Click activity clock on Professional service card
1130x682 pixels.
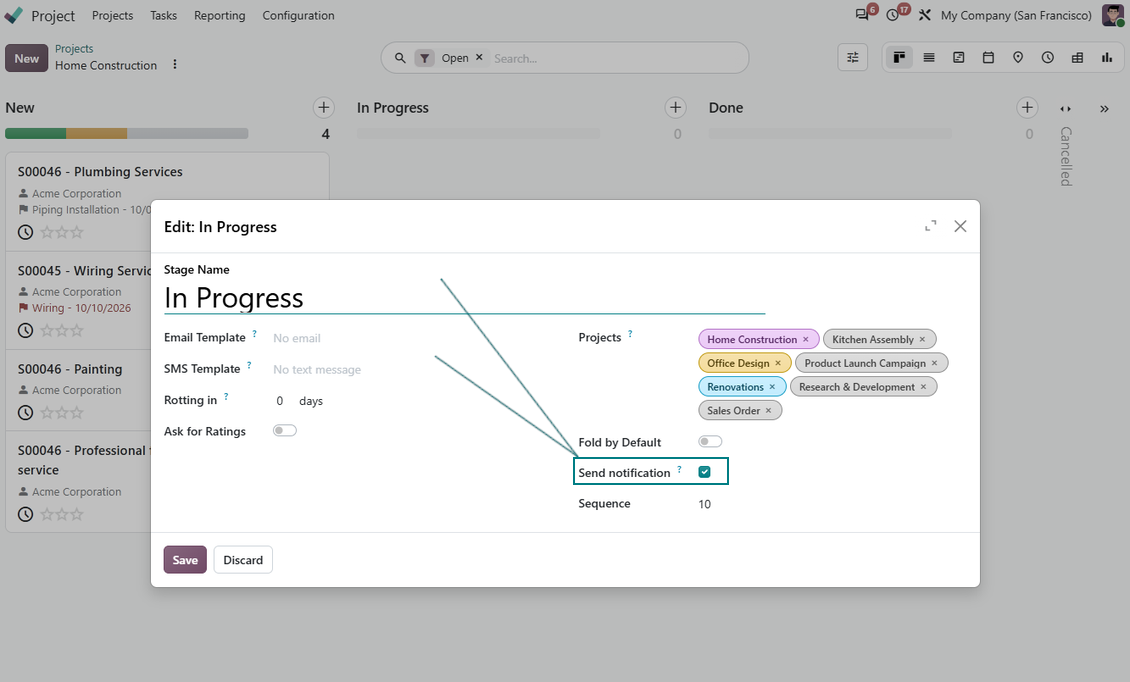coord(25,514)
